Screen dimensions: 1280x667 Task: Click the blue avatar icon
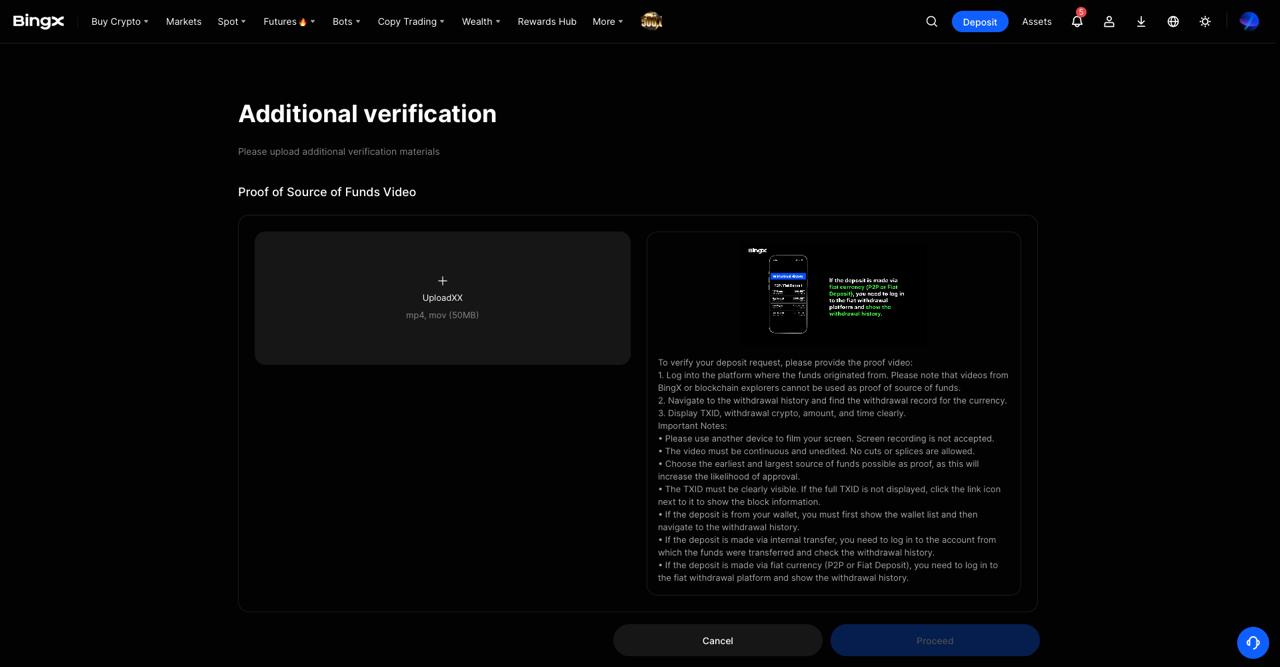(x=1249, y=21)
